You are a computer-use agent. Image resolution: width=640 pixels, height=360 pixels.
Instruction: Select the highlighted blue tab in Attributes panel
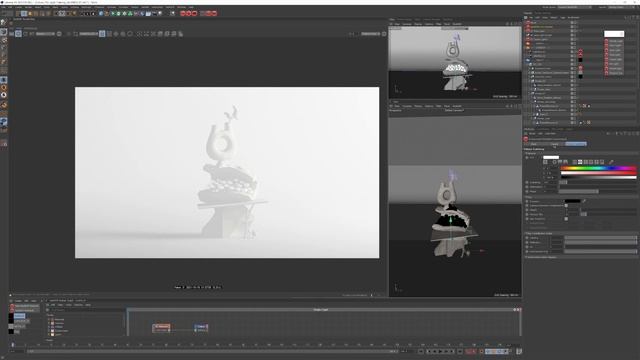(576, 144)
